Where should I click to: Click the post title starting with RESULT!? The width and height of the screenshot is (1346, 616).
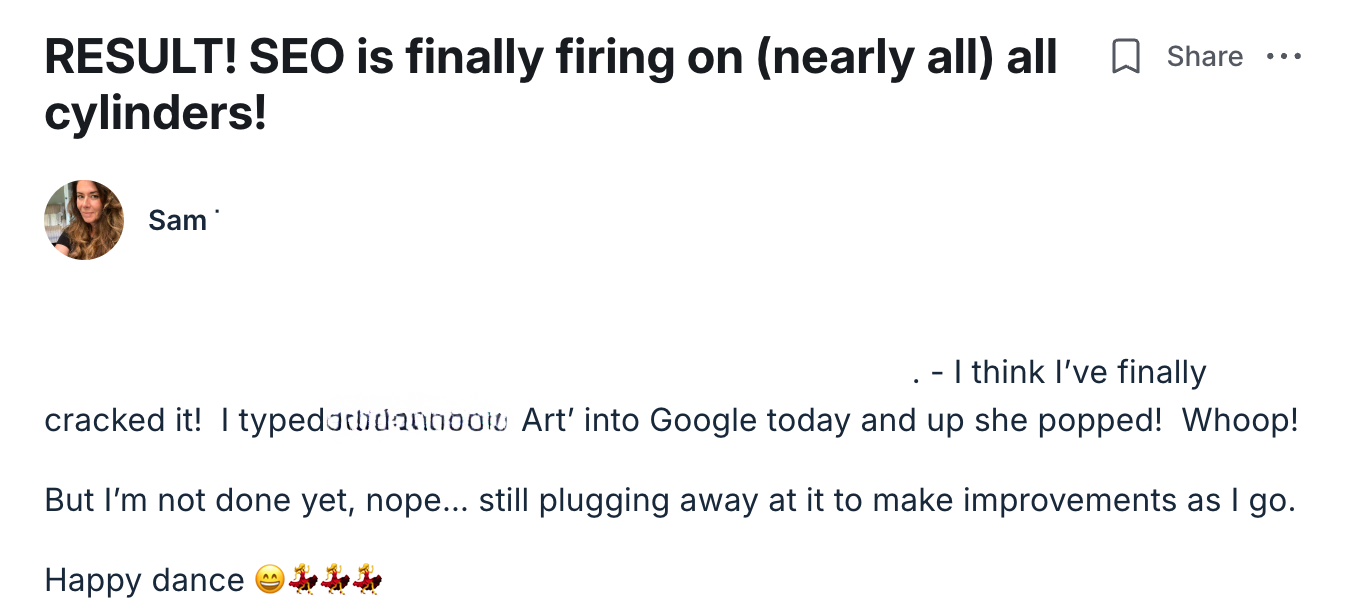tap(550, 60)
